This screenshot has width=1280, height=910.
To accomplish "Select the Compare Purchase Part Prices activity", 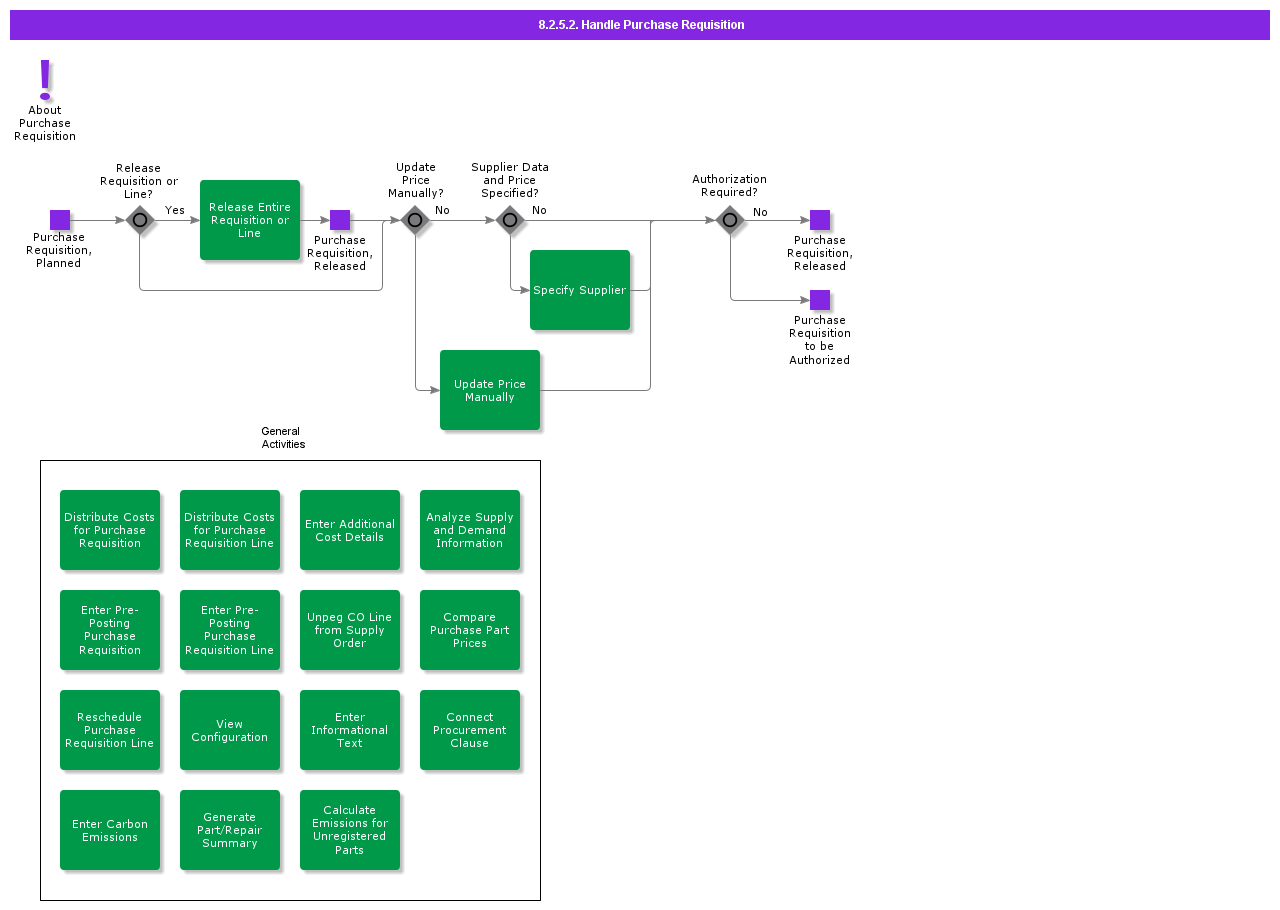I will tap(470, 630).
